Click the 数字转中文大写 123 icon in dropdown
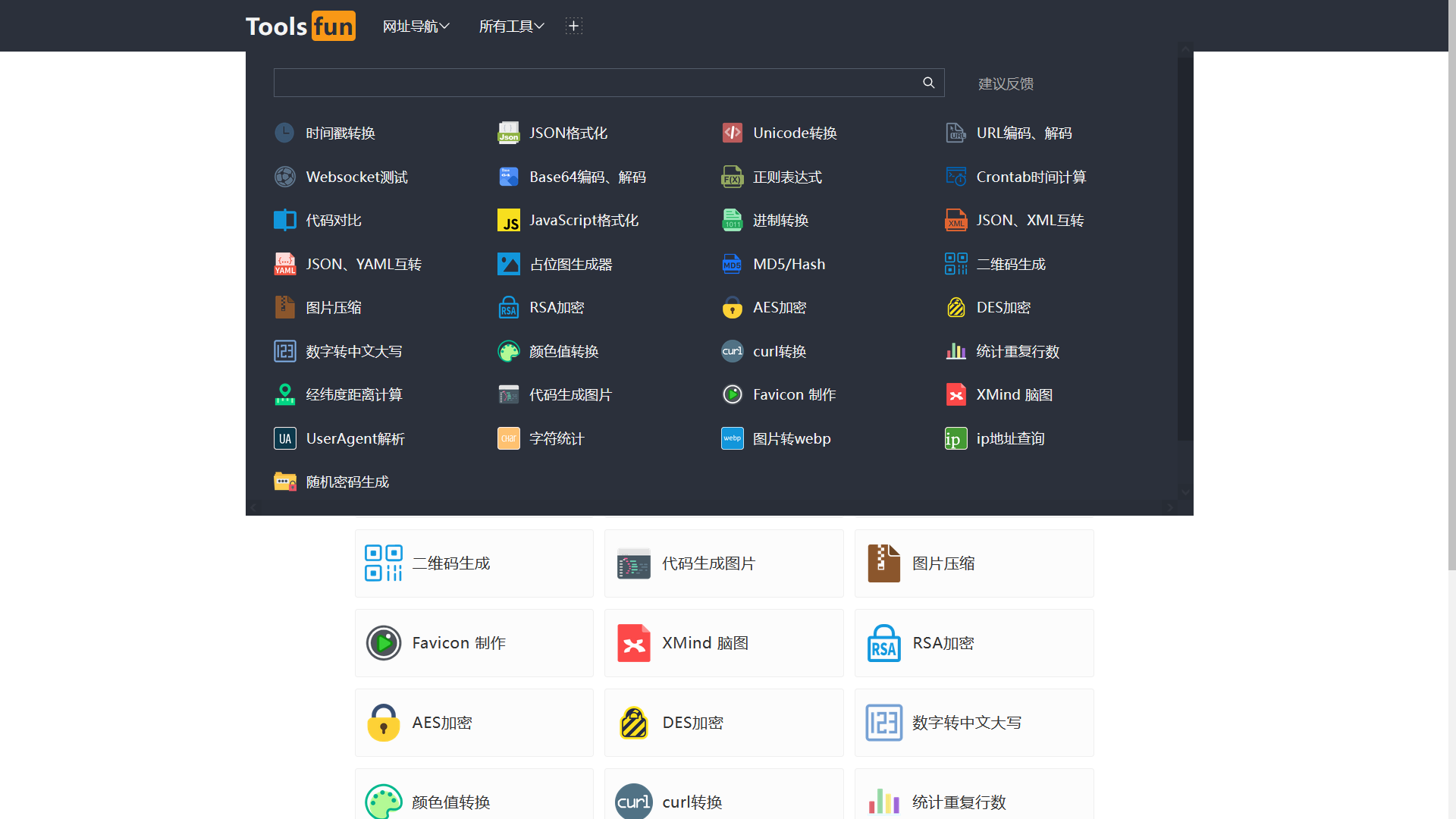The height and width of the screenshot is (819, 1456). point(284,351)
